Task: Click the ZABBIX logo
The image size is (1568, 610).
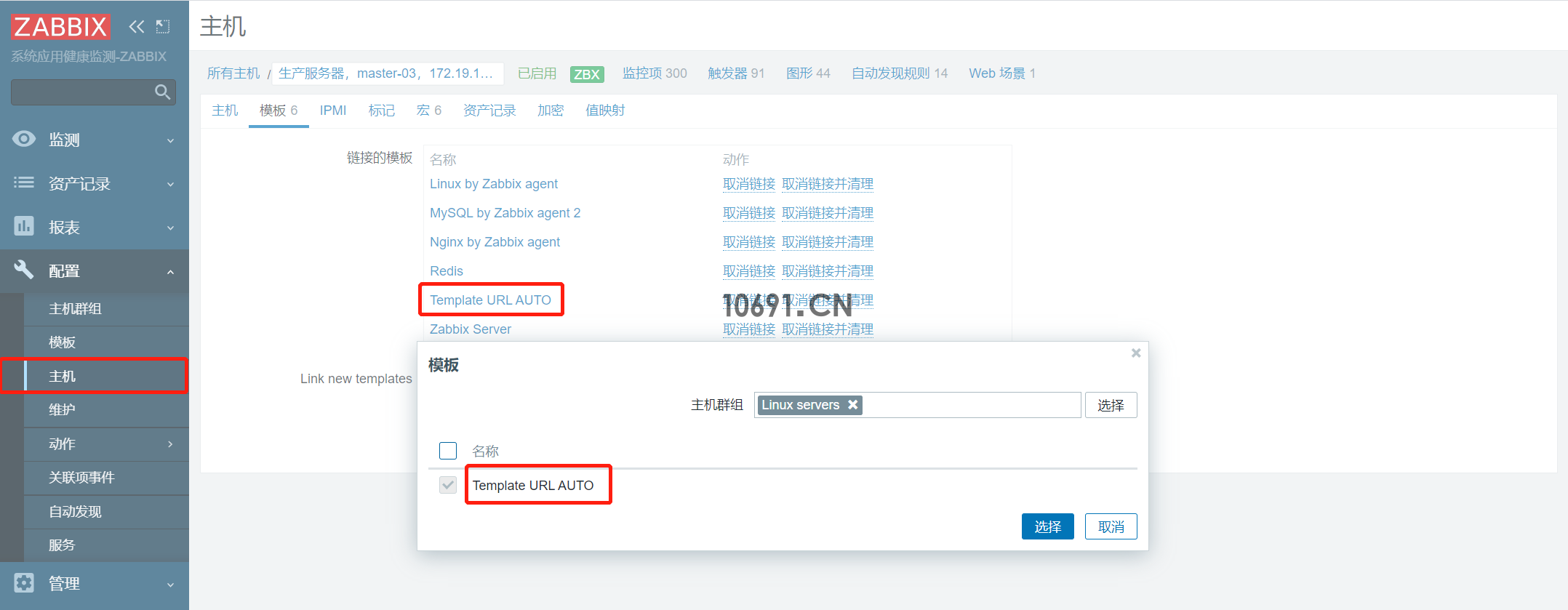Action: click(60, 27)
